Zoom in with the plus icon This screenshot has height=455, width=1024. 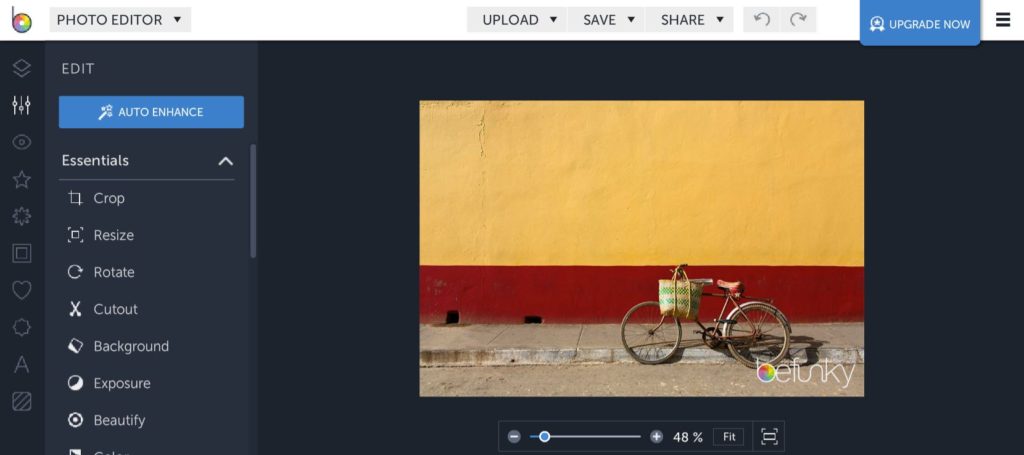(656, 437)
